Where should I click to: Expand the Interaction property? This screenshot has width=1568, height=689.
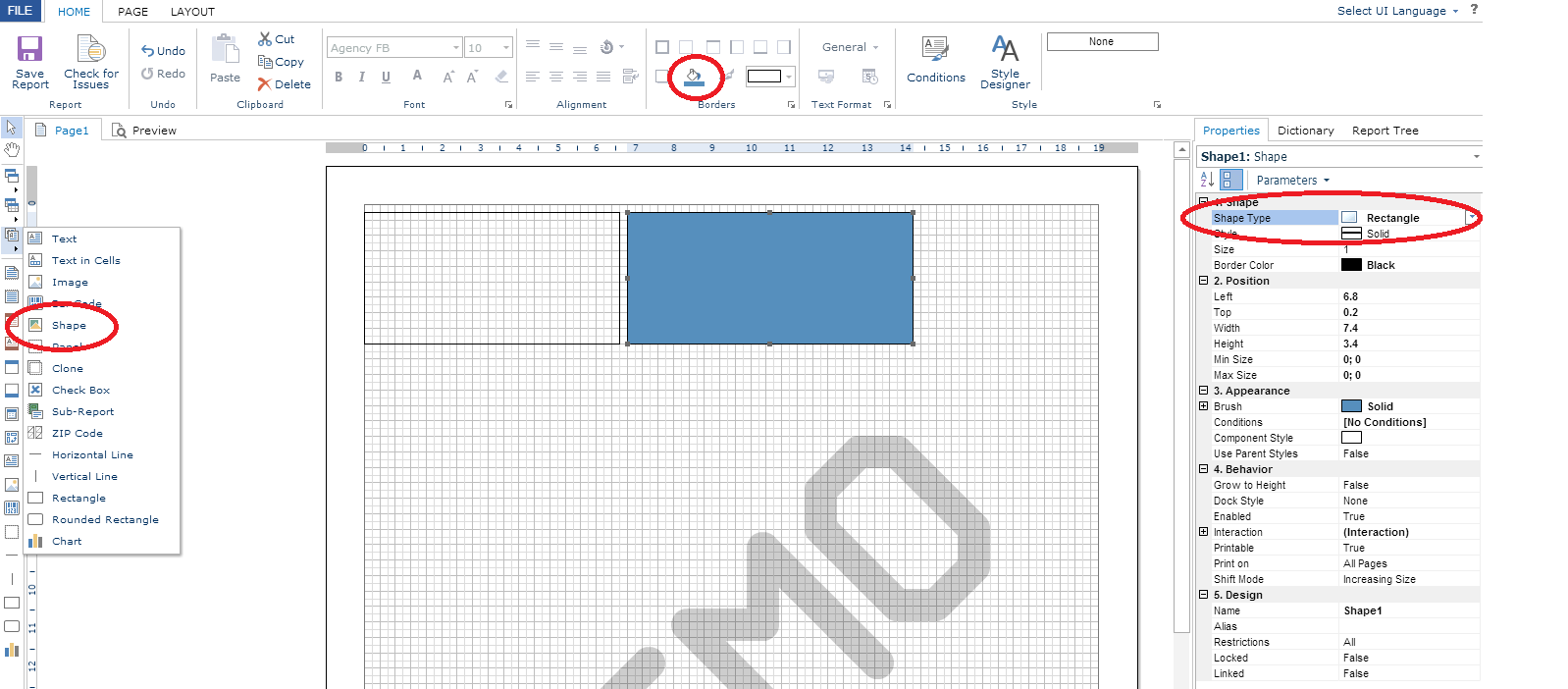click(1204, 532)
